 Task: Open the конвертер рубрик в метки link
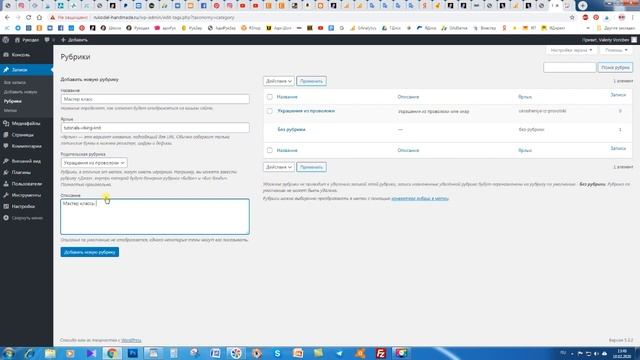coord(420,198)
